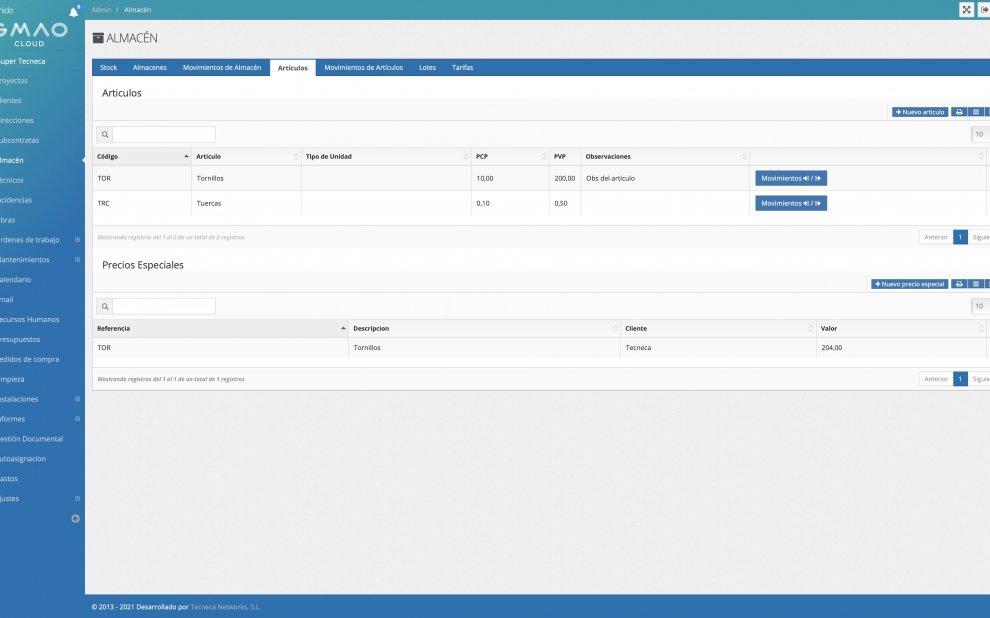Click the Articulos table search field
The image size is (990, 618).
(163, 134)
